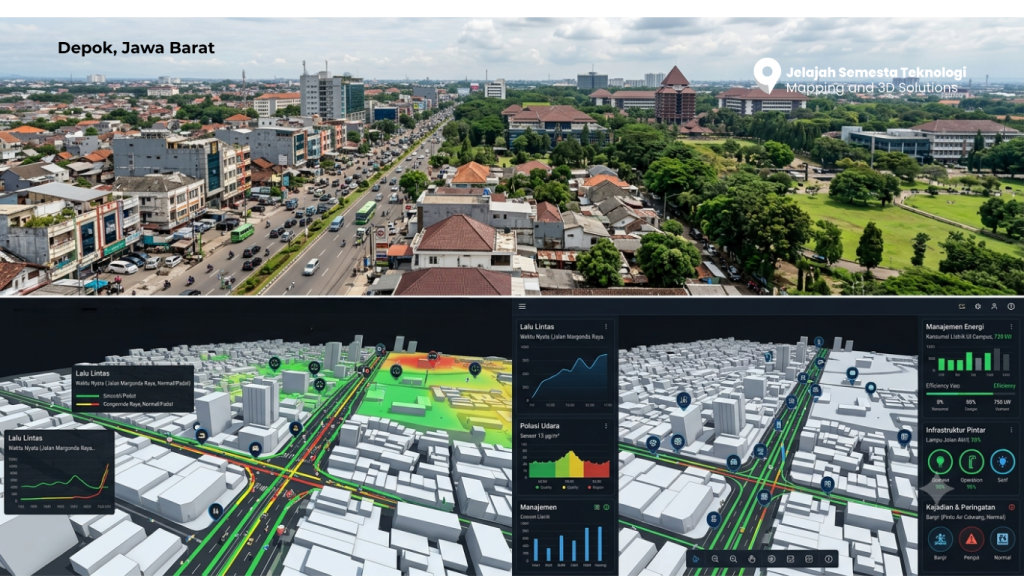Click the round icon right of hand tool
The image size is (1024, 576).
pos(771,559)
